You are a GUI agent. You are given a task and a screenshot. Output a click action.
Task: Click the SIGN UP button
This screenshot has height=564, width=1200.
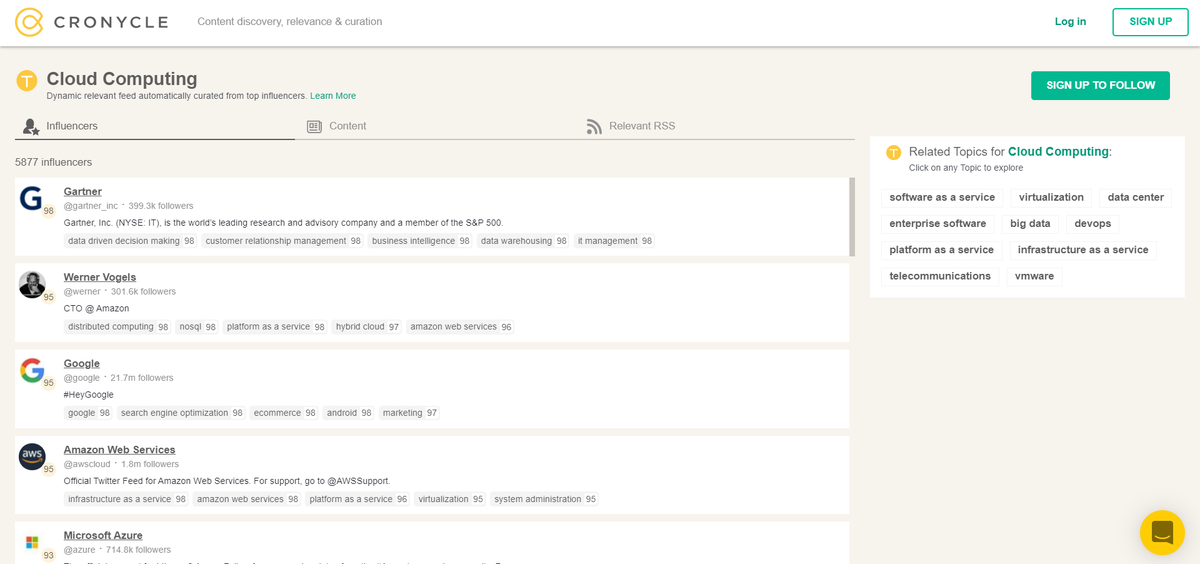tap(1150, 22)
